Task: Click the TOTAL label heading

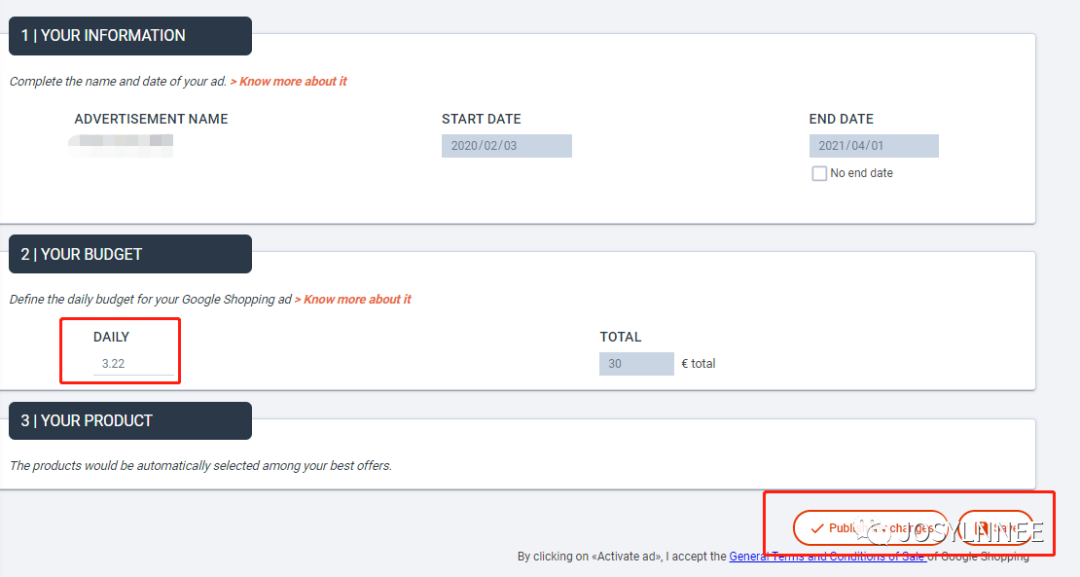Action: [620, 337]
